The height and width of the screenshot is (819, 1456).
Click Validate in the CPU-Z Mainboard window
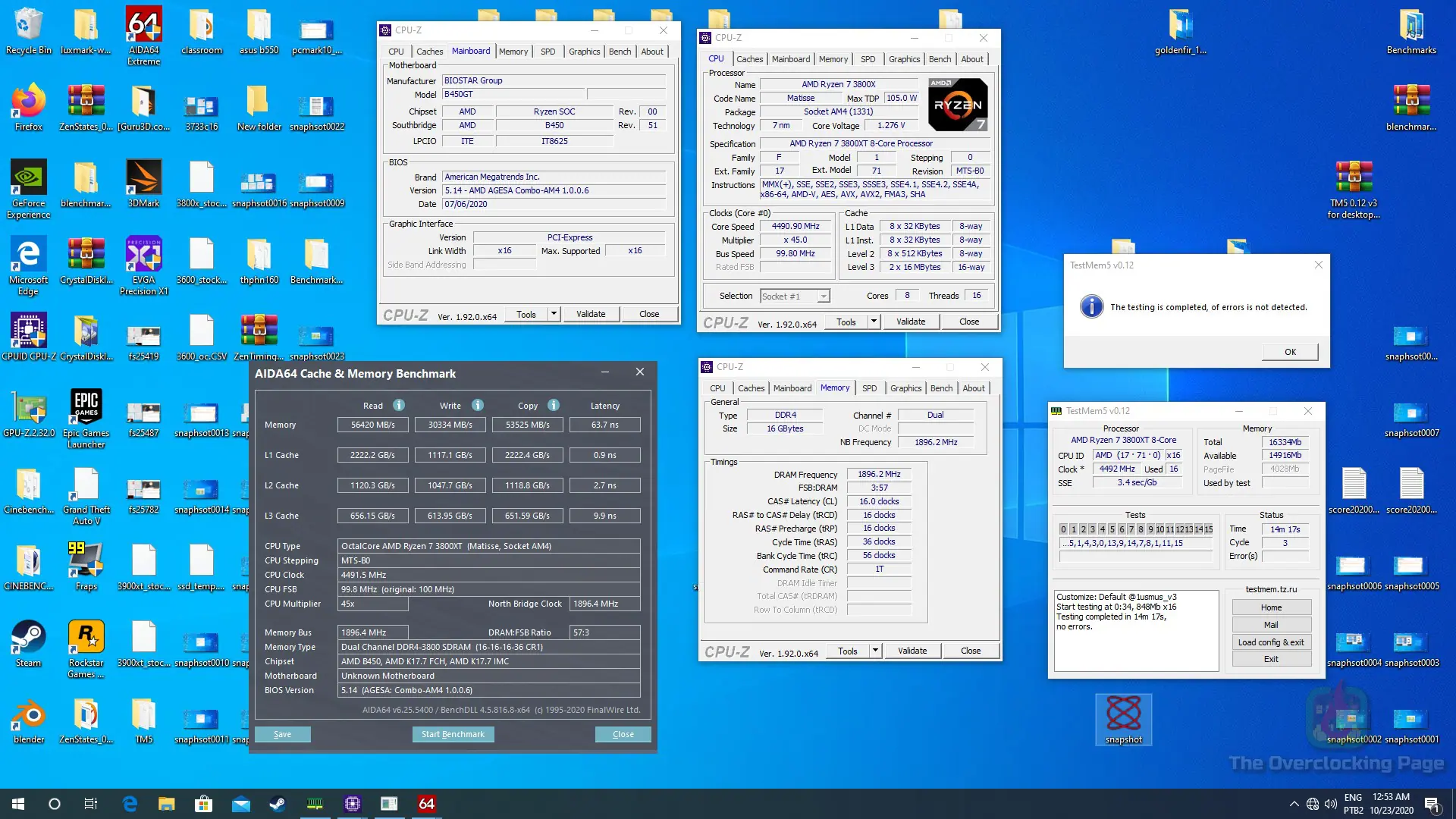tap(591, 314)
